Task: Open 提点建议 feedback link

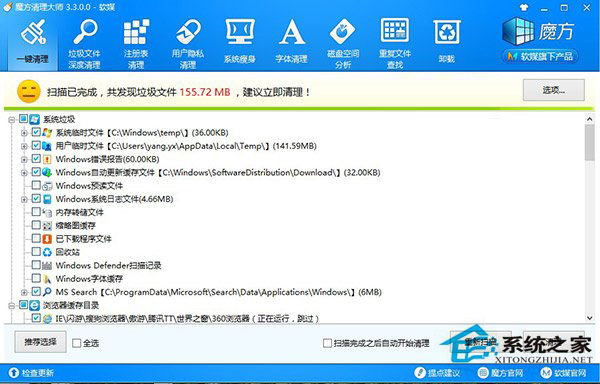Action: (x=437, y=373)
